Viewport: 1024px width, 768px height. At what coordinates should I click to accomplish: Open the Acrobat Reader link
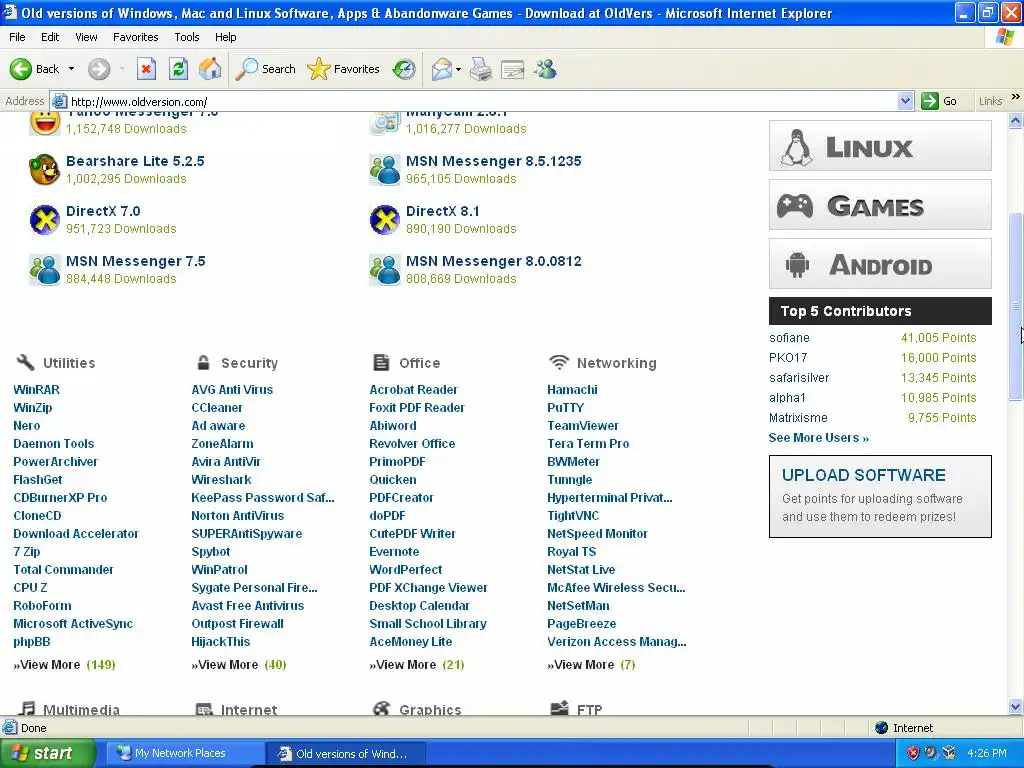[x=413, y=389]
